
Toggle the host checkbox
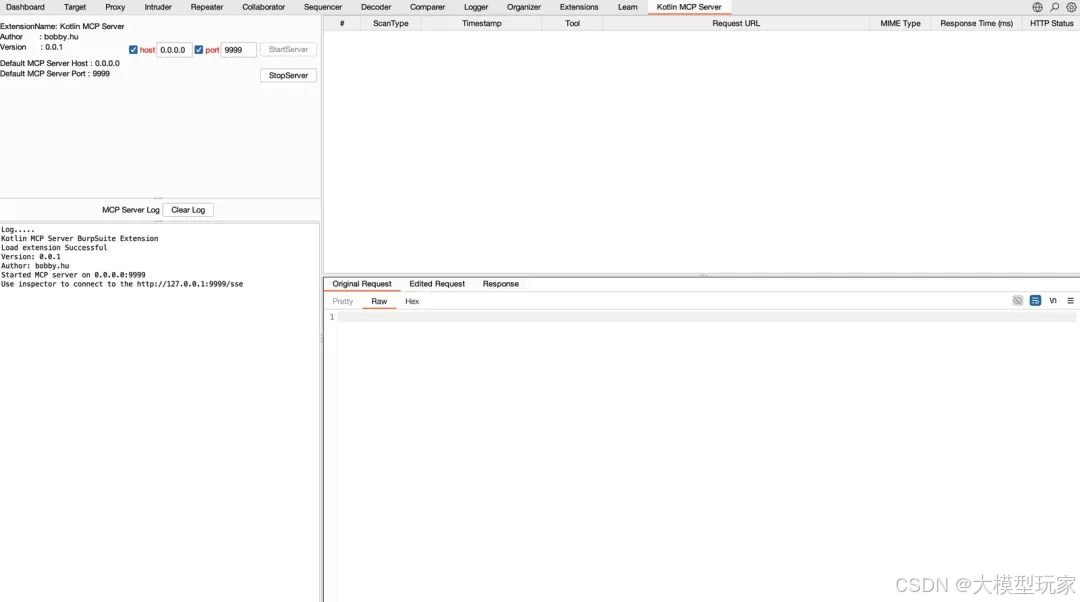[133, 50]
